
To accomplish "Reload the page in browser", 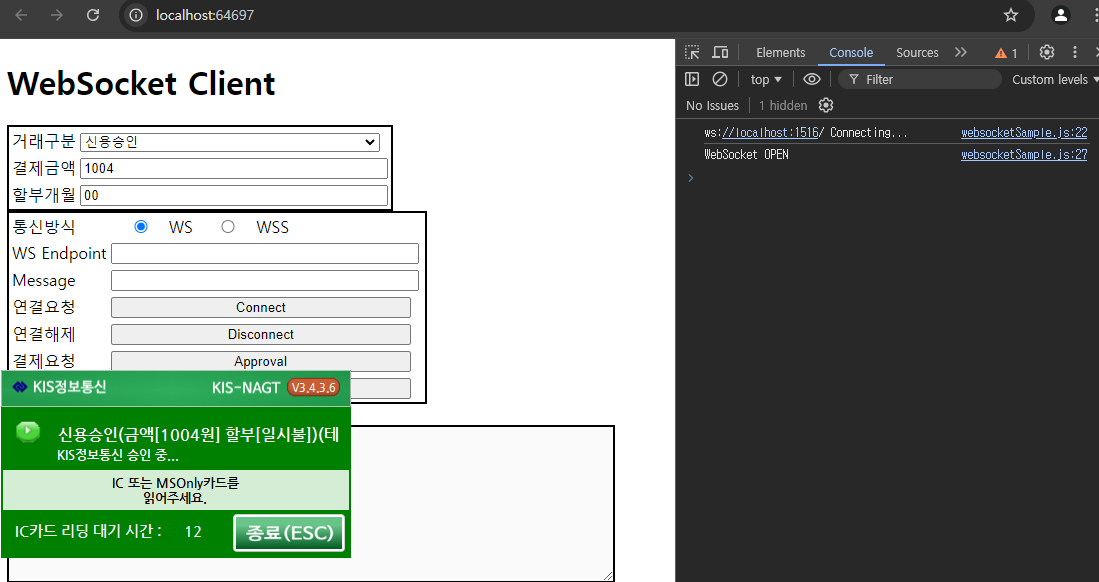I will click(x=93, y=15).
